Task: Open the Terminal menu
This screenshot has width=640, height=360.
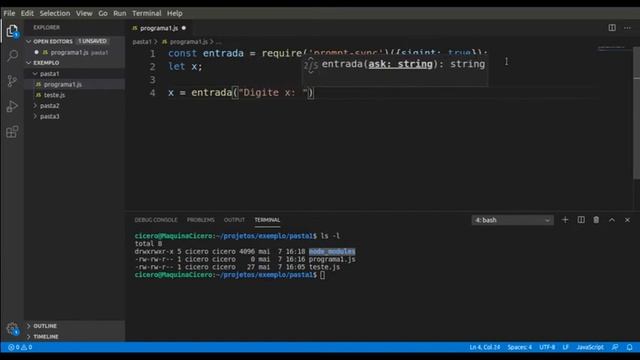Action: coord(147,13)
